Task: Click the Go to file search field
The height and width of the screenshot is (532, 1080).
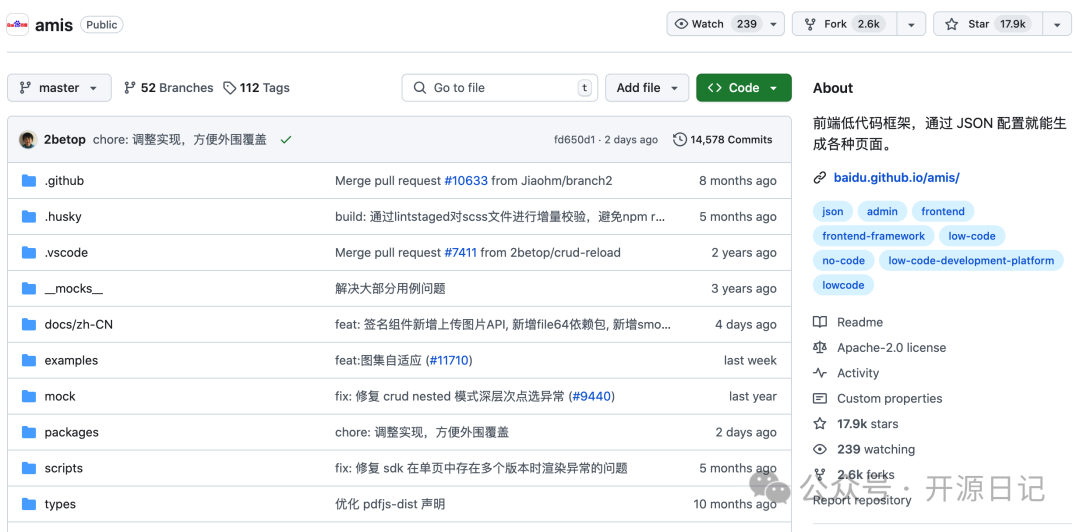Action: click(500, 88)
